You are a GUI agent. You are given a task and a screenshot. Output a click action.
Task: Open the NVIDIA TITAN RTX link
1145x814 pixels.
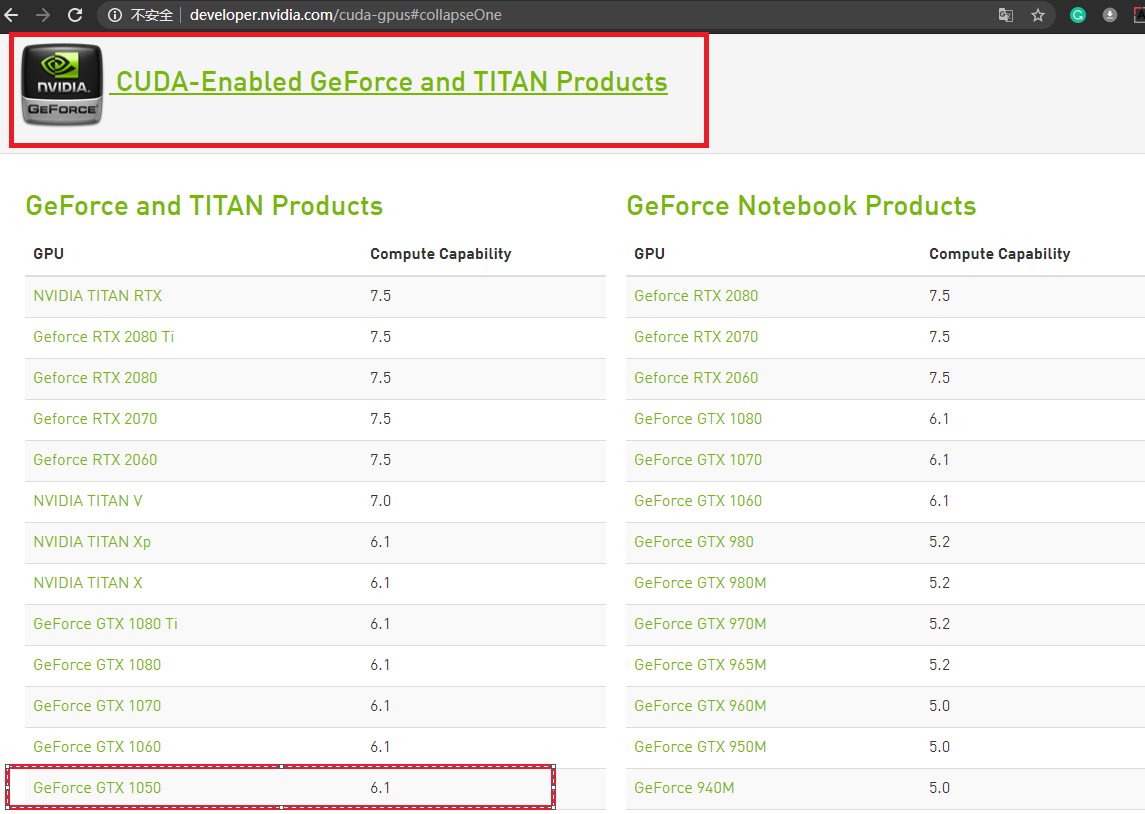[97, 296]
